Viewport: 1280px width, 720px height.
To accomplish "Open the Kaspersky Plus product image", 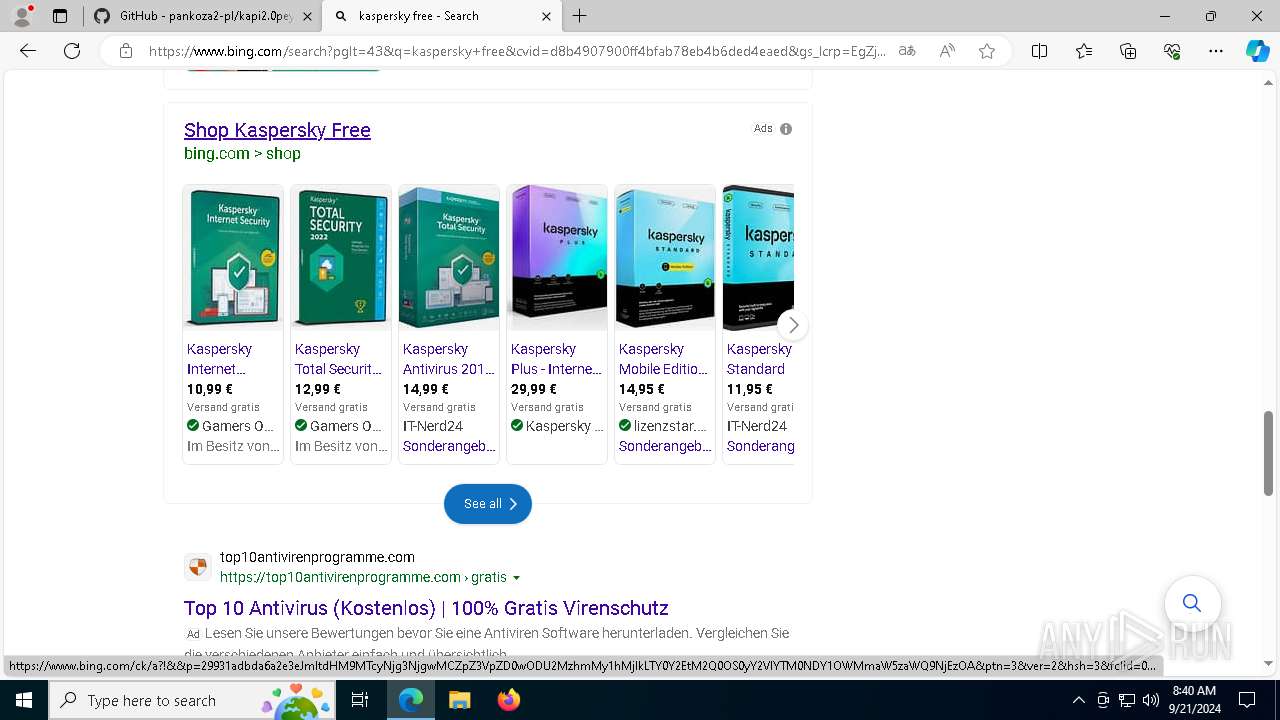I will point(557,258).
